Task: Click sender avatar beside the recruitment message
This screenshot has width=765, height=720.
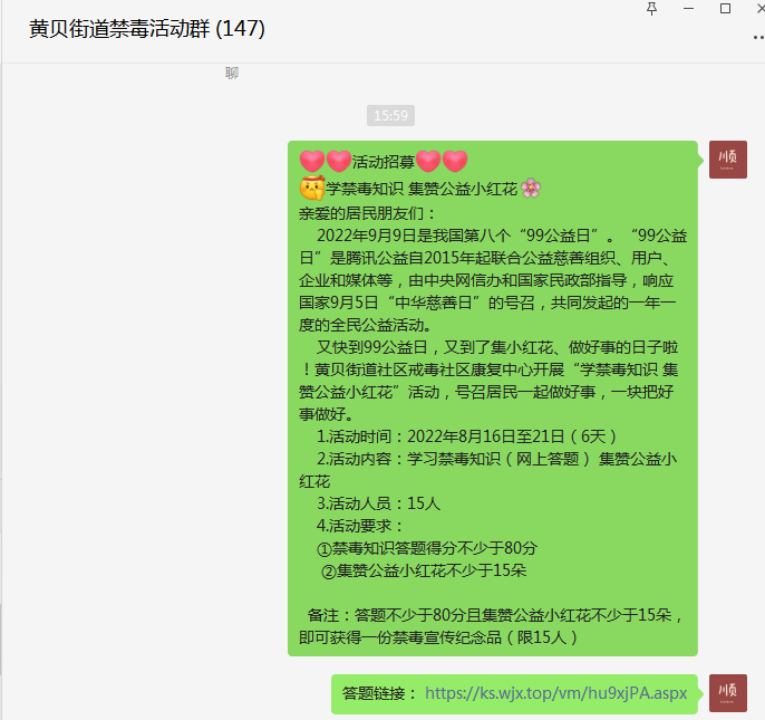Action: [727, 160]
